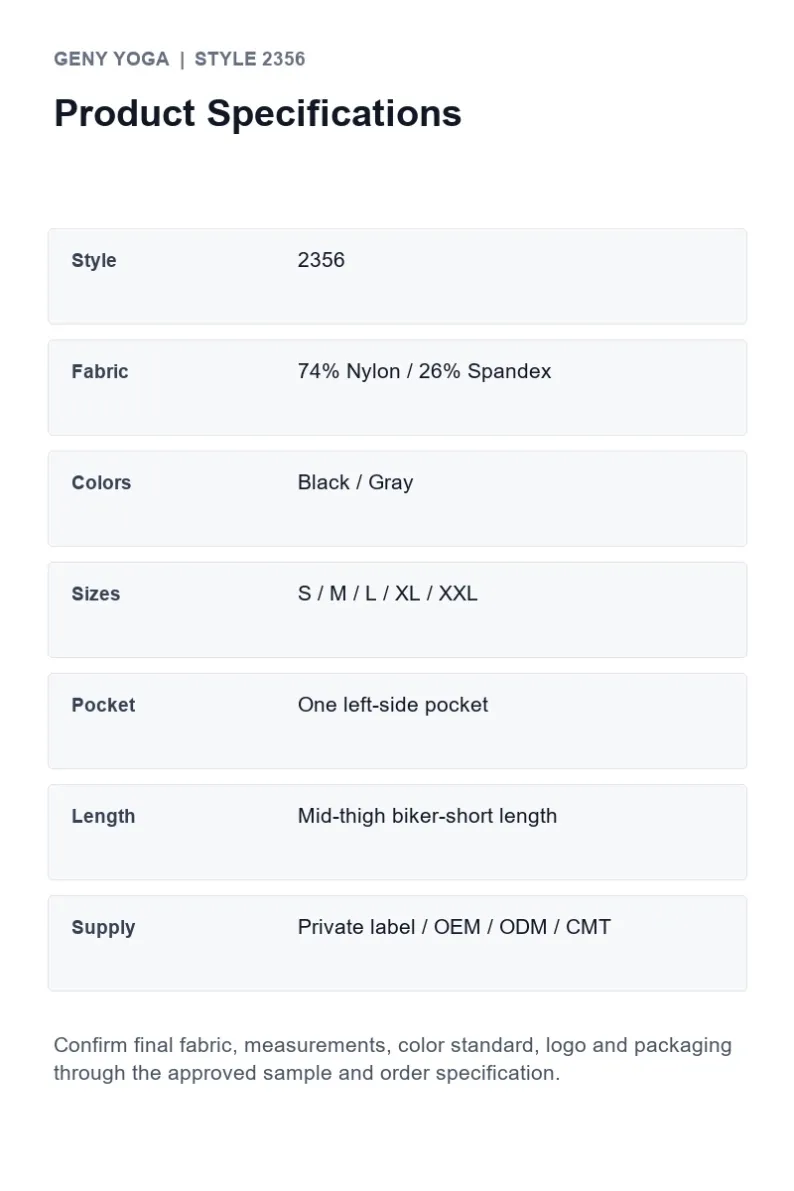Click the Black / Gray color value

(356, 482)
